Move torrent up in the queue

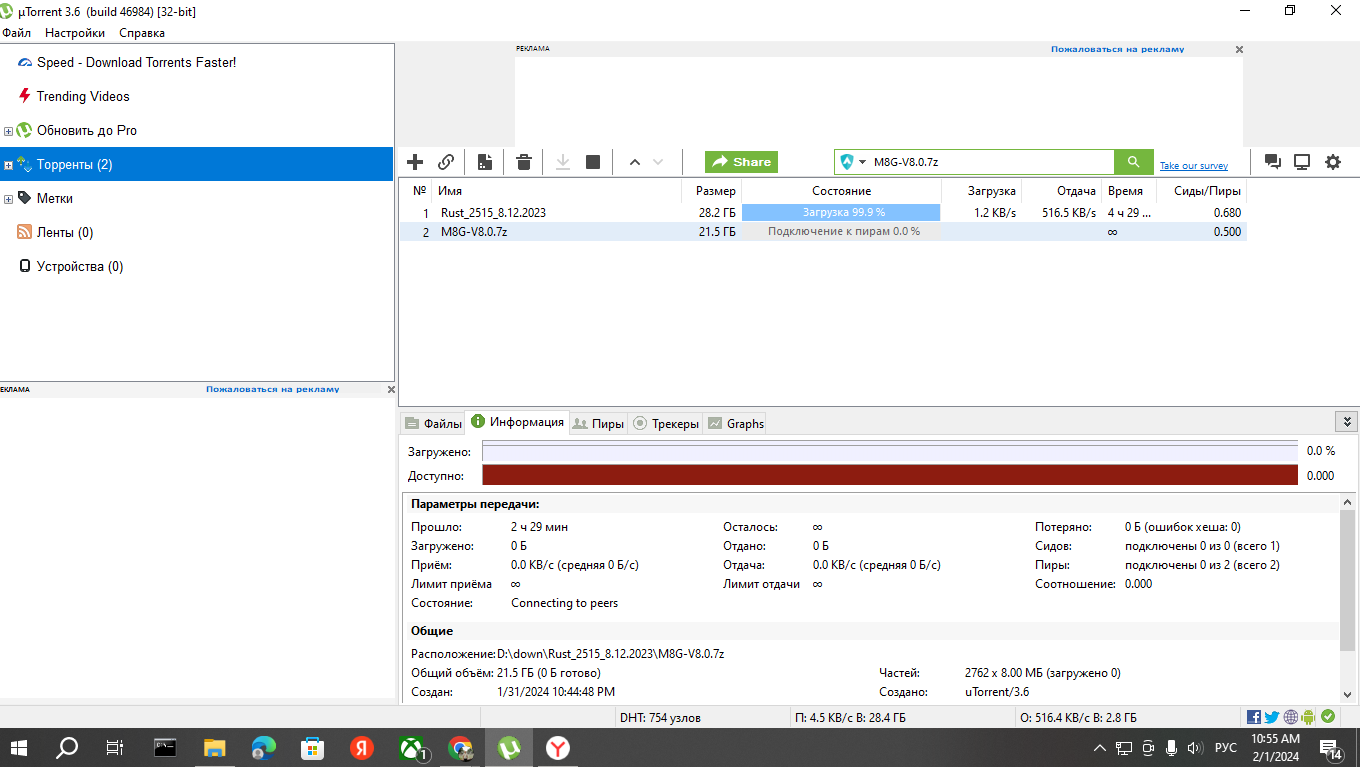pos(634,162)
